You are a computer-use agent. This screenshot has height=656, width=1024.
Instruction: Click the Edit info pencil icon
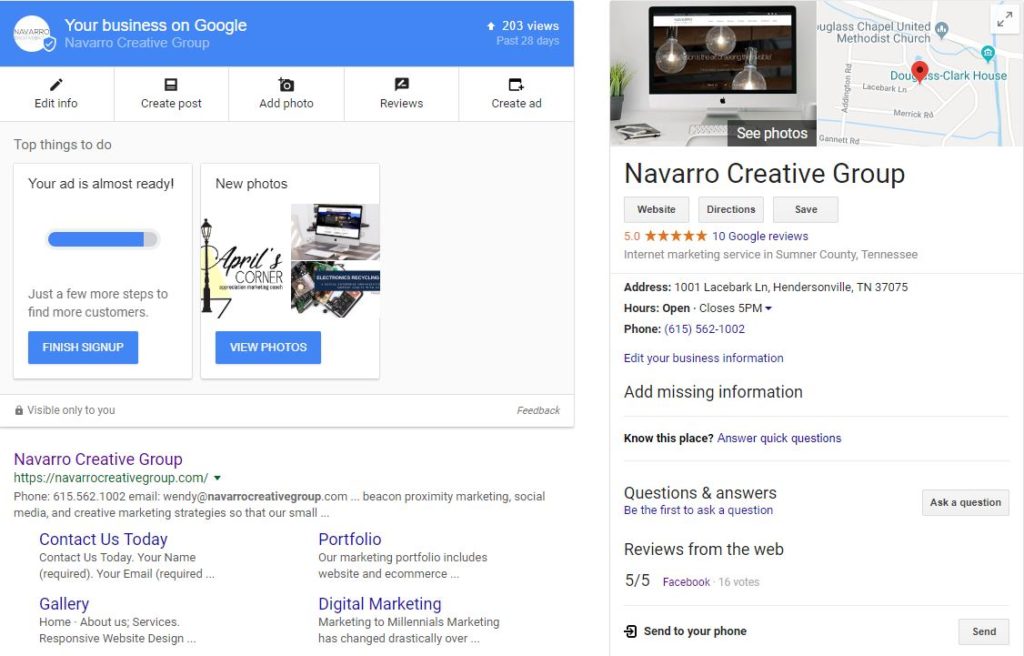56,84
